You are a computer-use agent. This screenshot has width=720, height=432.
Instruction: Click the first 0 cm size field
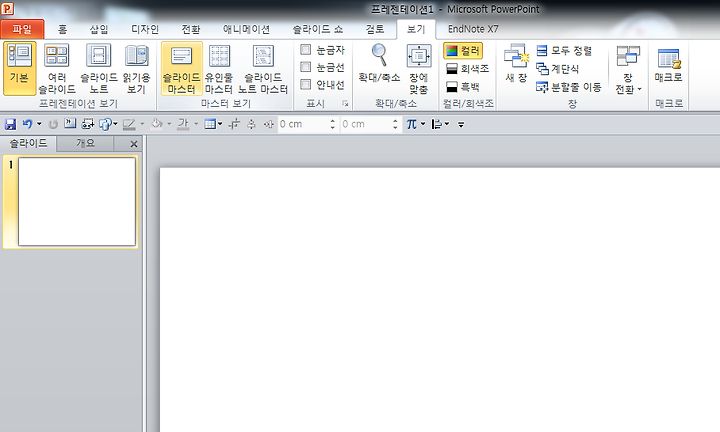click(x=303, y=124)
